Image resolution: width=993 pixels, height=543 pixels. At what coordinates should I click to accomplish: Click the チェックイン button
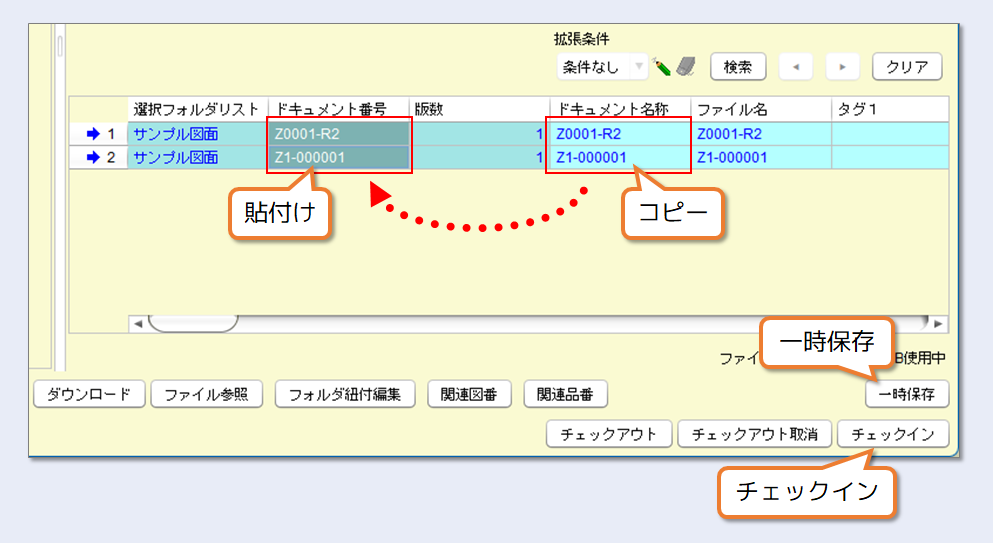click(x=892, y=434)
